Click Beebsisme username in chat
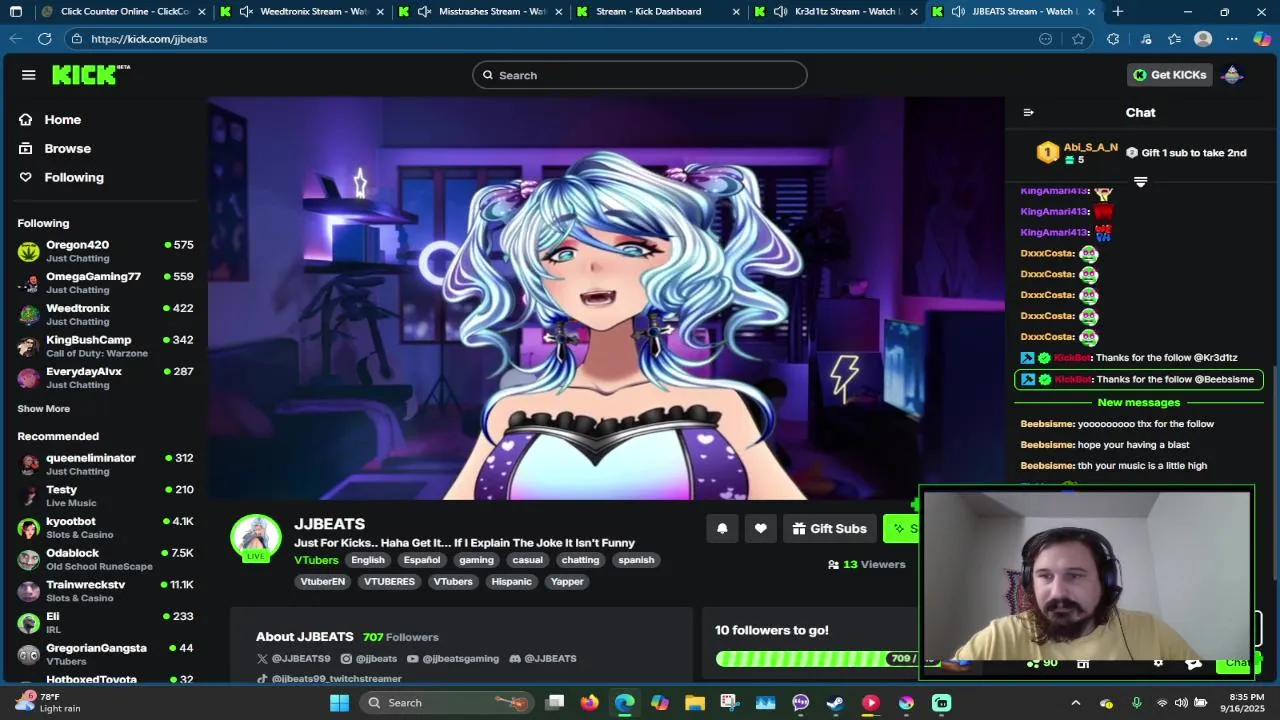The width and height of the screenshot is (1280, 720). [1047, 424]
